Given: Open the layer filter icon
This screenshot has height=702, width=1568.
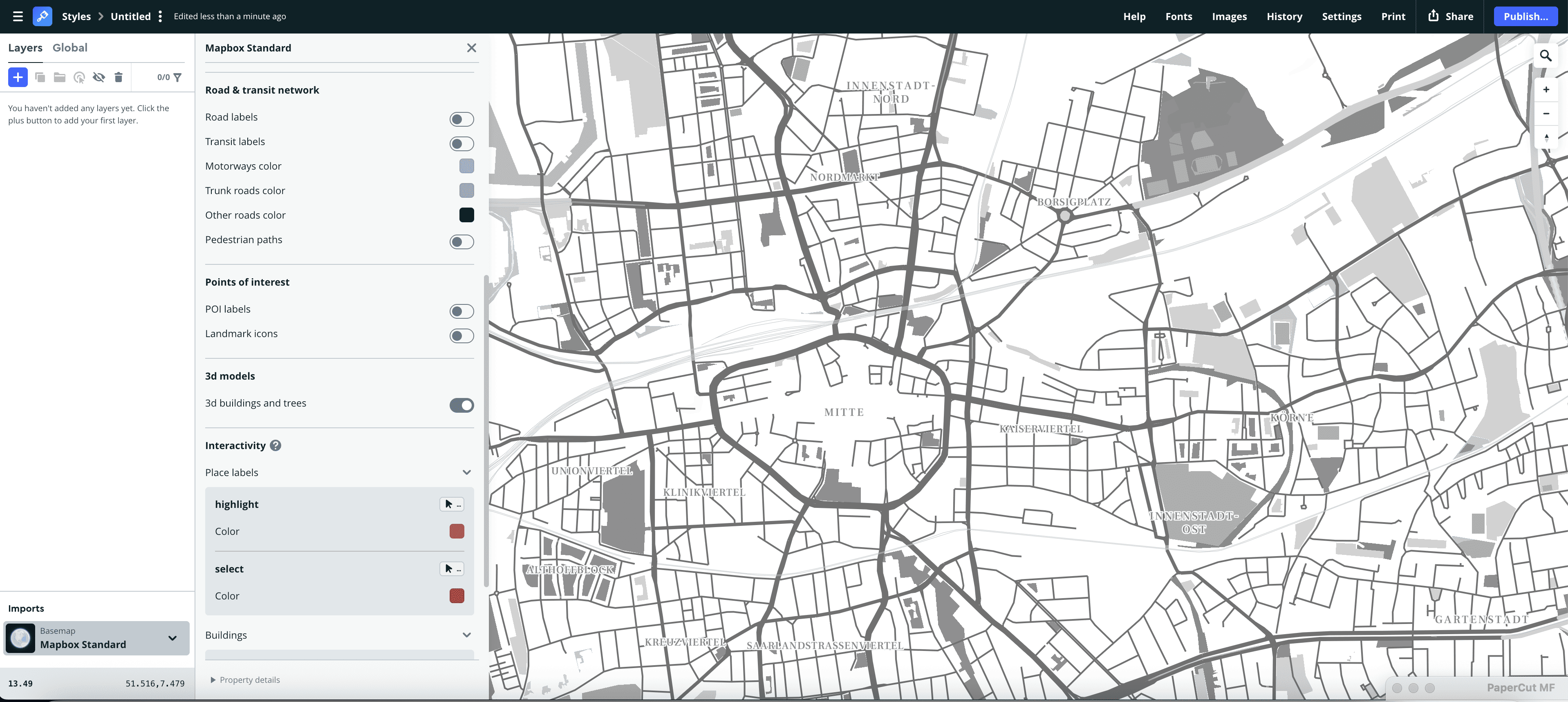Looking at the screenshot, I should pos(177,77).
